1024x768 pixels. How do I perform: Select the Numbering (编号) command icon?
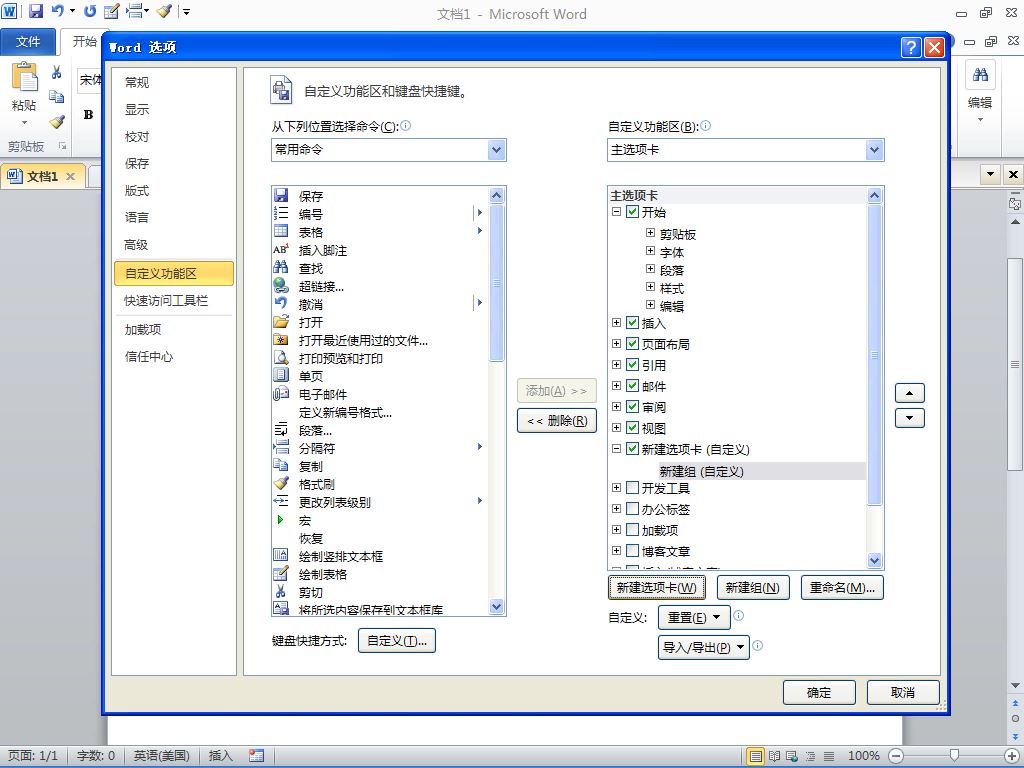pos(281,213)
